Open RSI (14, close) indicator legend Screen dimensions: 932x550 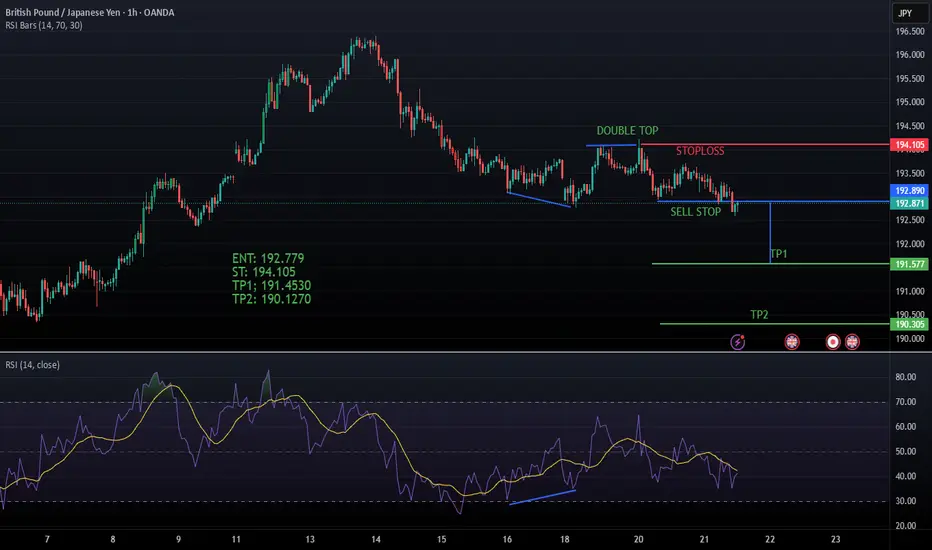click(x=33, y=365)
